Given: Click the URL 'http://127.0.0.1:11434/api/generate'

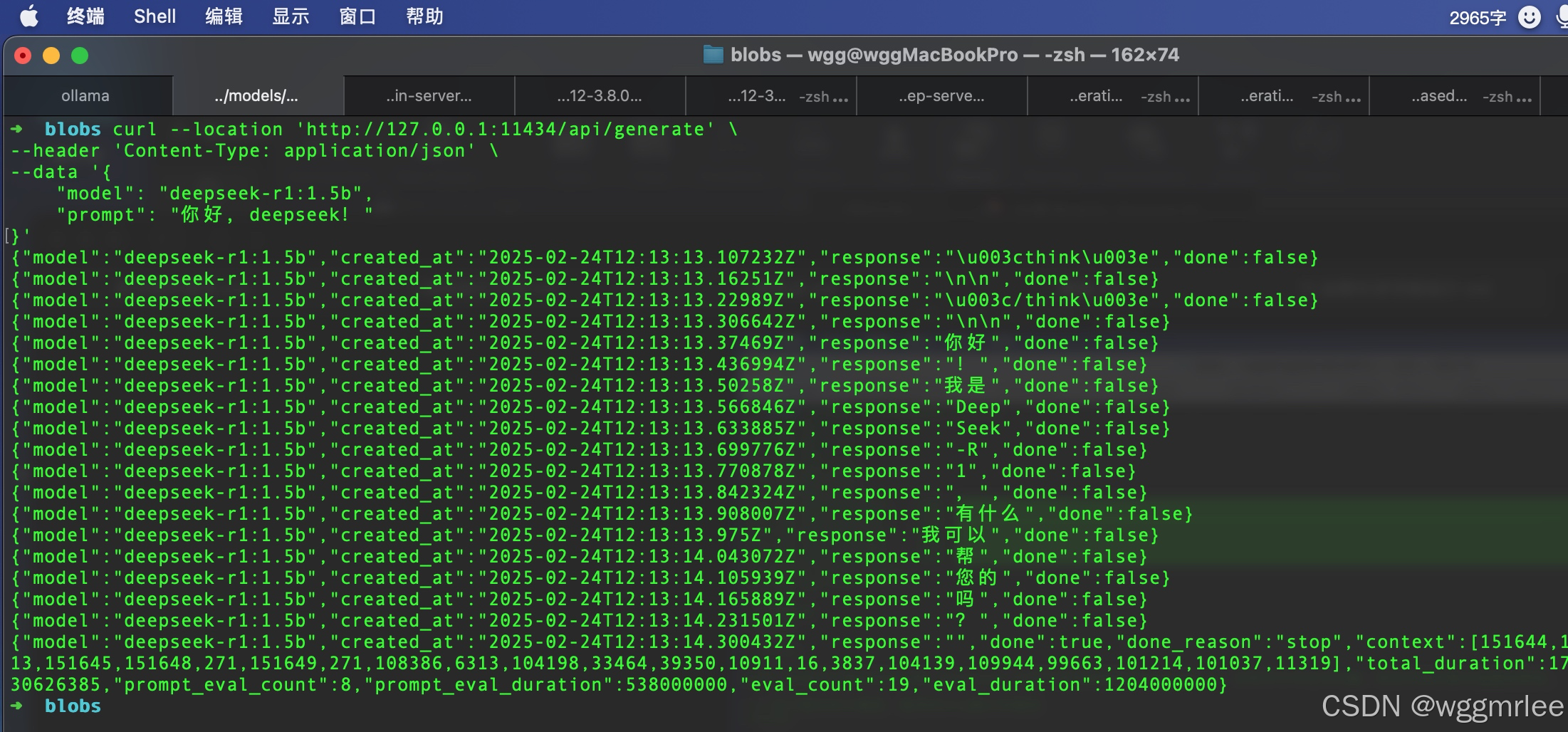Looking at the screenshot, I should pos(505,130).
